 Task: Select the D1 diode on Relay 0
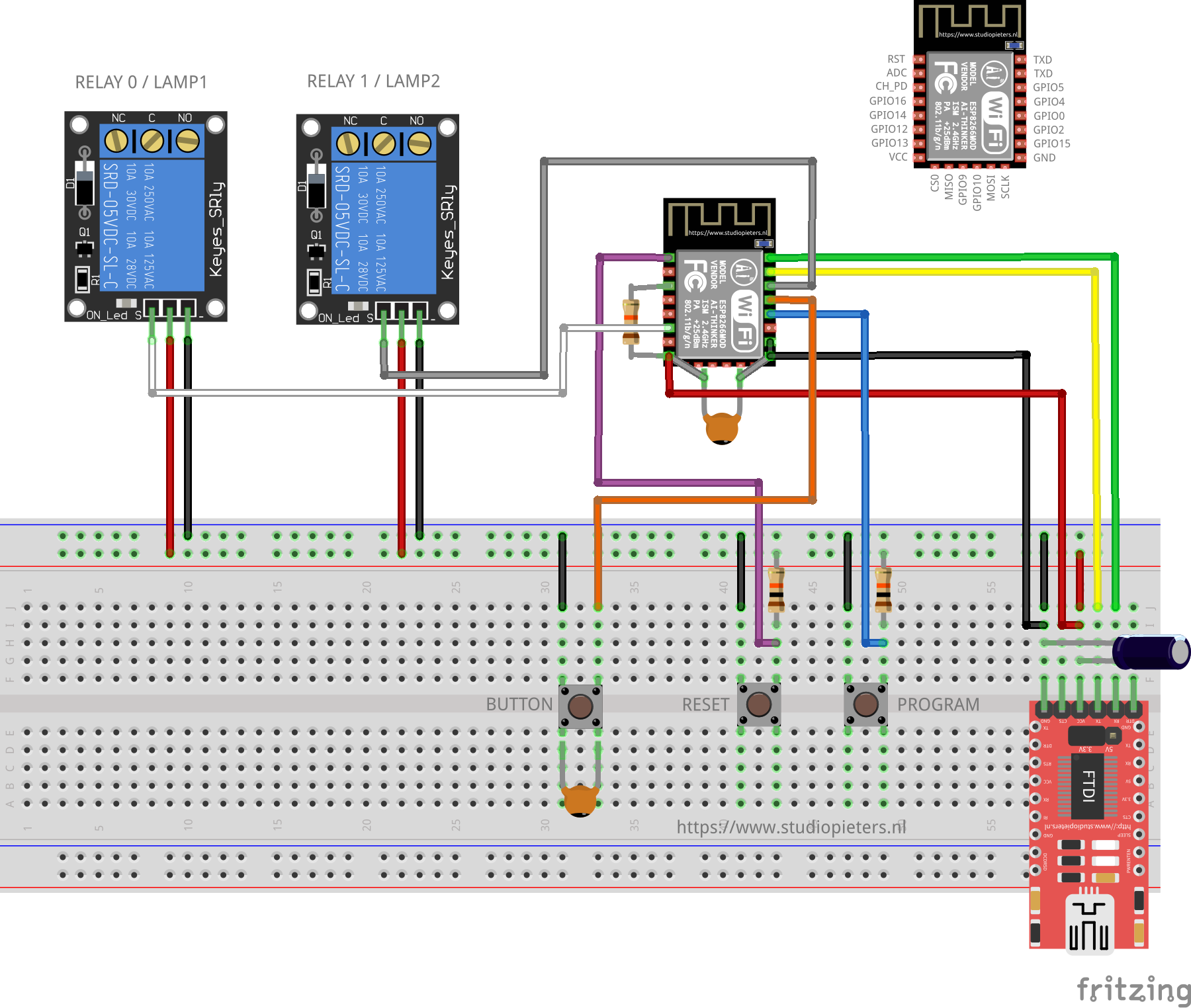pyautogui.click(x=84, y=183)
